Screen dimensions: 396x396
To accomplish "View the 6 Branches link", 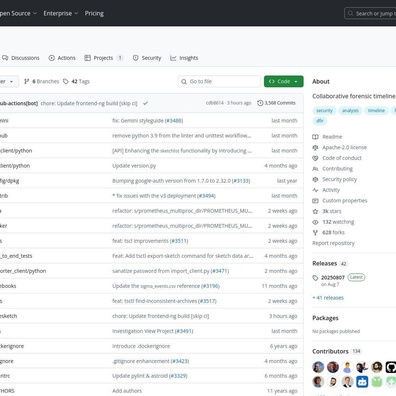I will coord(41,81).
